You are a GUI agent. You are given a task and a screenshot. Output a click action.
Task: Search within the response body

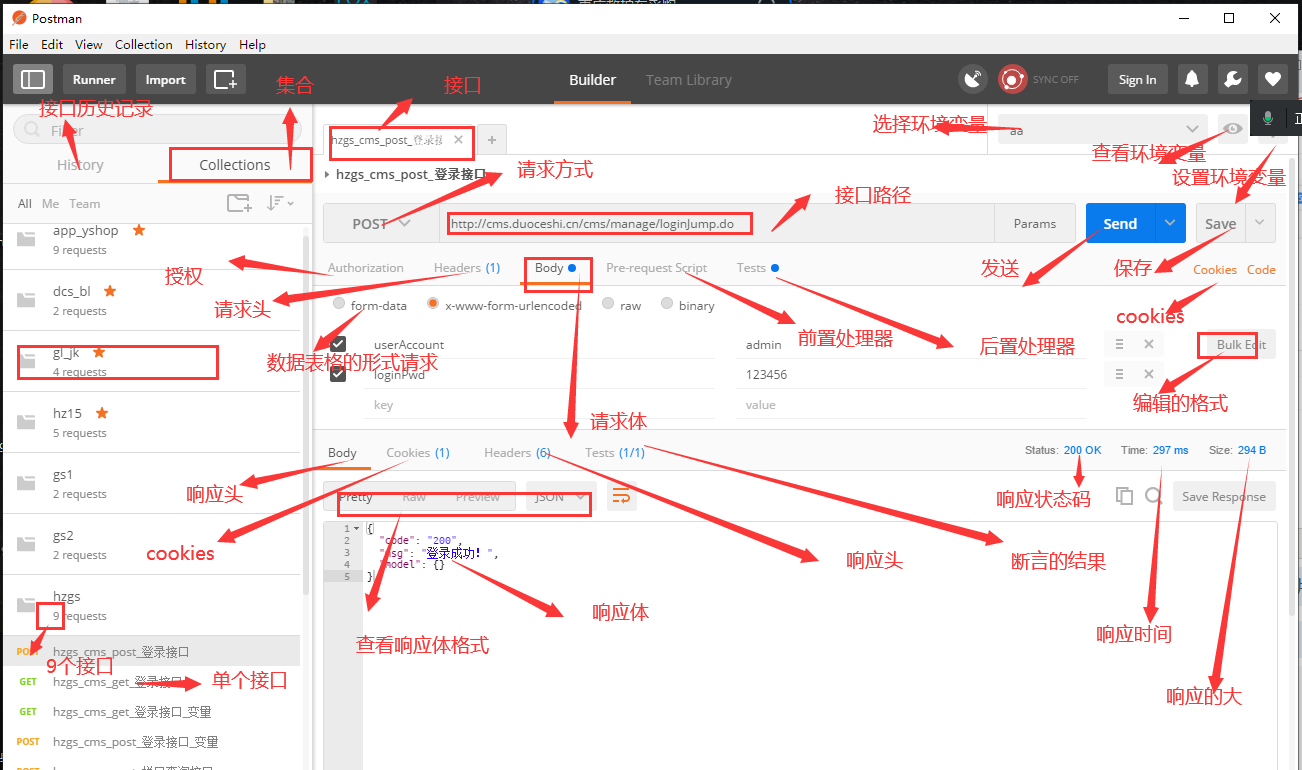(1154, 496)
